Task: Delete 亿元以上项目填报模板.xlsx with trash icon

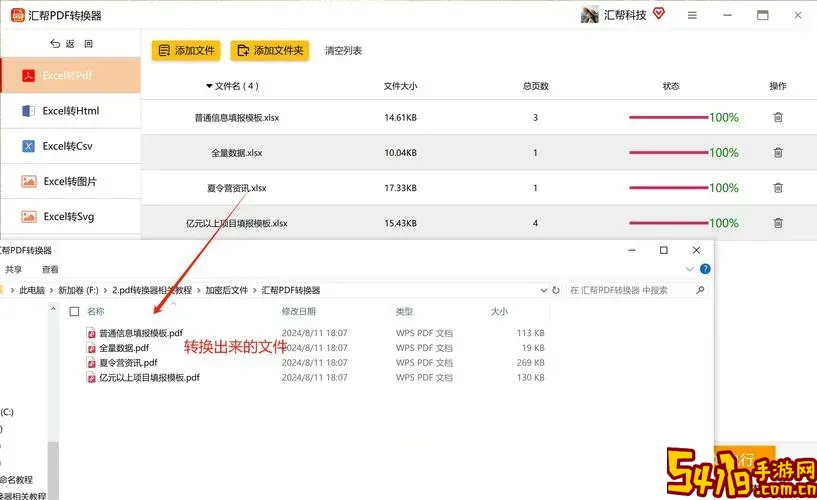Action: tap(778, 223)
